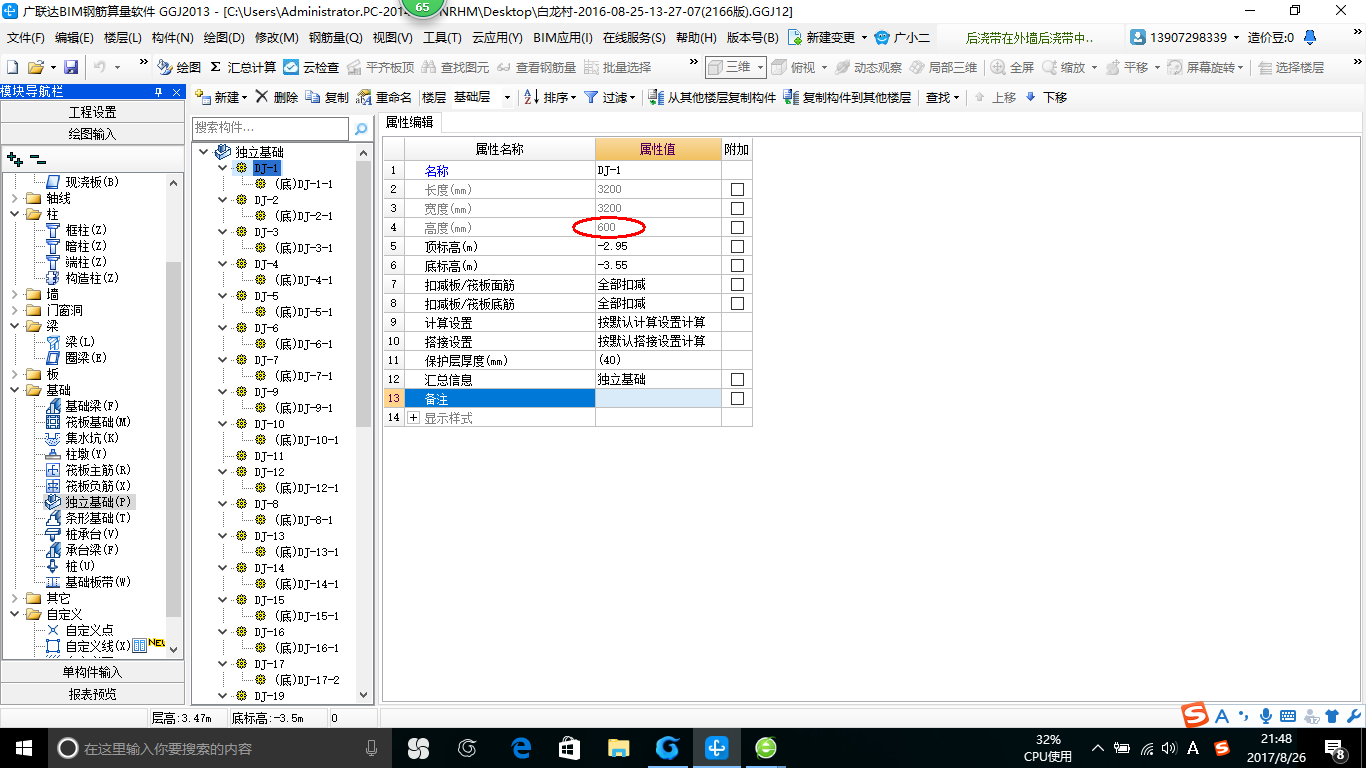Click 下移 move down arrow

[x=1046, y=97]
